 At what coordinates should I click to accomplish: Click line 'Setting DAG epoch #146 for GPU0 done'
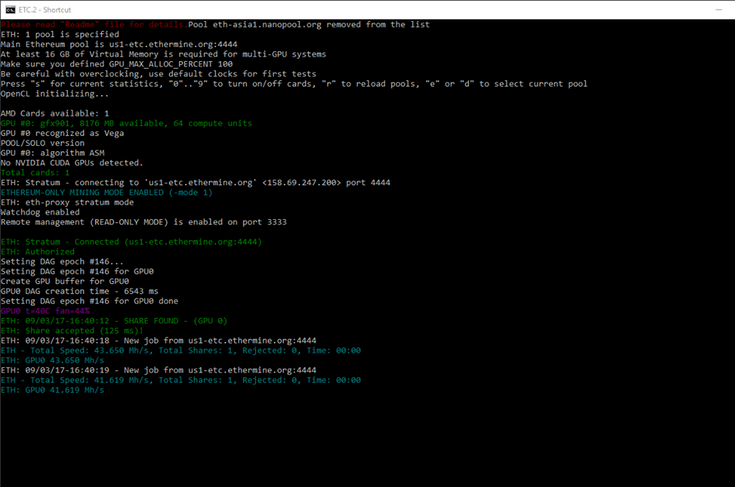pos(90,301)
